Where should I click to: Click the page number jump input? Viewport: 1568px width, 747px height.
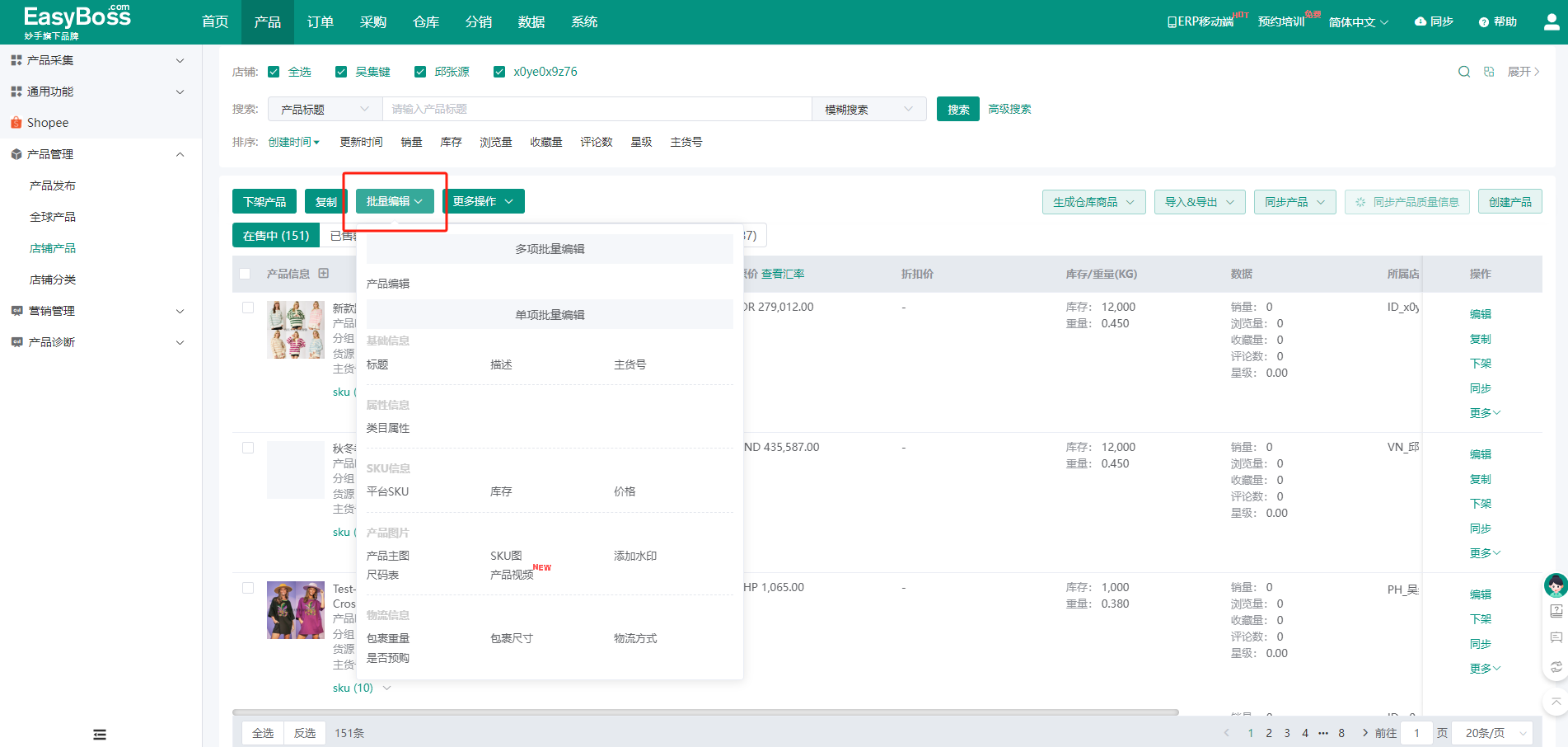tap(1417, 733)
